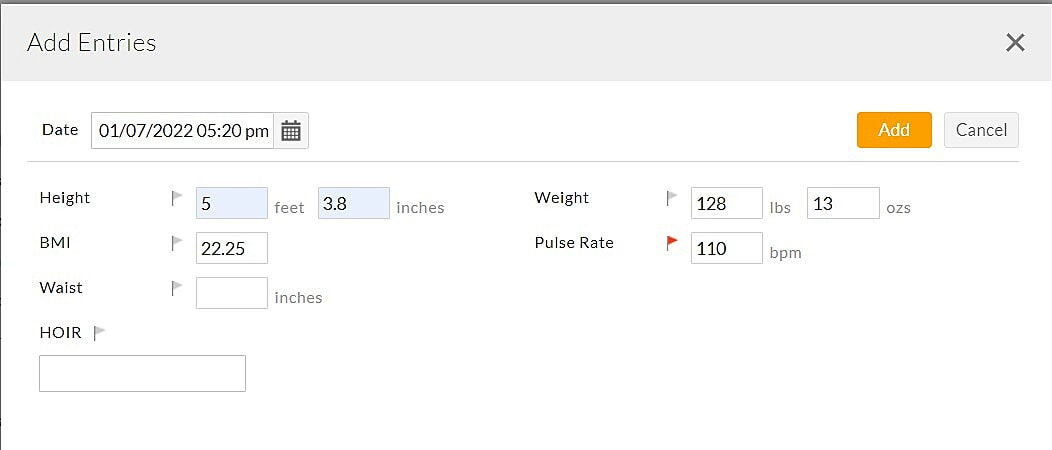Image resolution: width=1052 pixels, height=450 pixels.
Task: Click the flag icon next to Height
Action: tap(177, 198)
